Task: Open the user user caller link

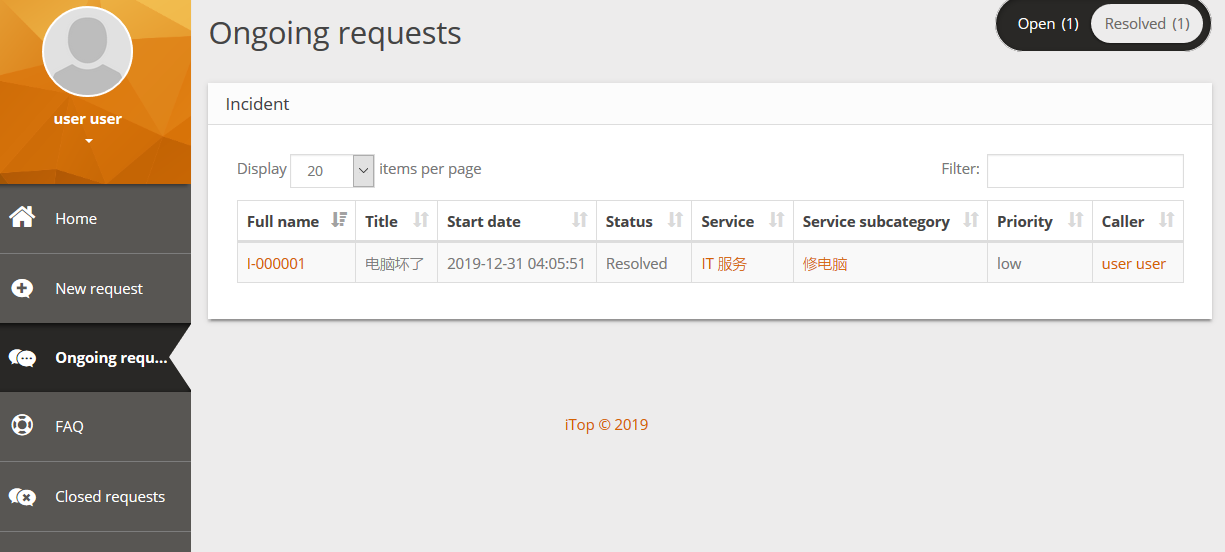Action: tap(1133, 264)
